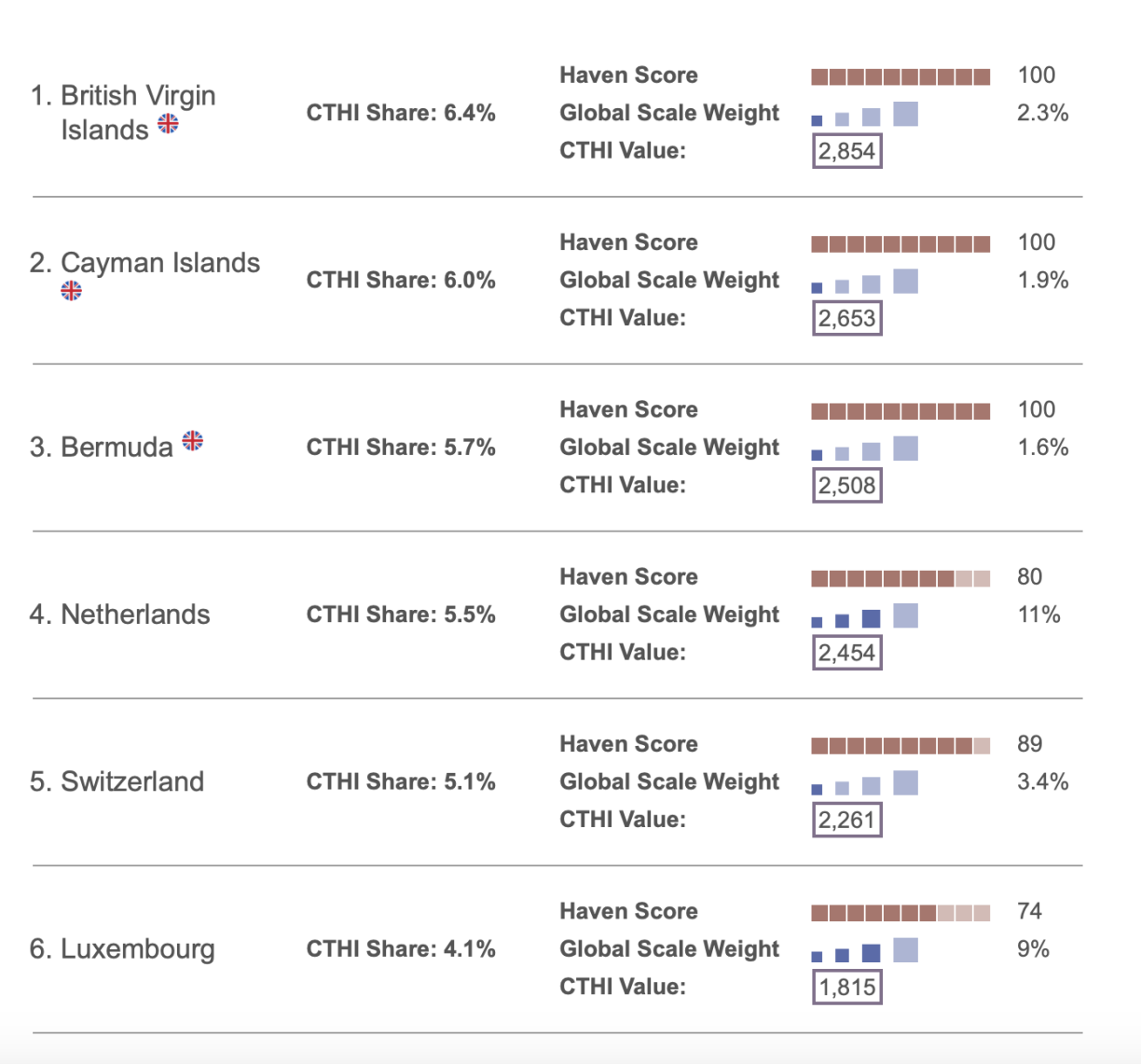Viewport: 1141px width, 1064px height.
Task: Click the Bermuda CTHI Share 5.7% text
Action: [x=401, y=448]
